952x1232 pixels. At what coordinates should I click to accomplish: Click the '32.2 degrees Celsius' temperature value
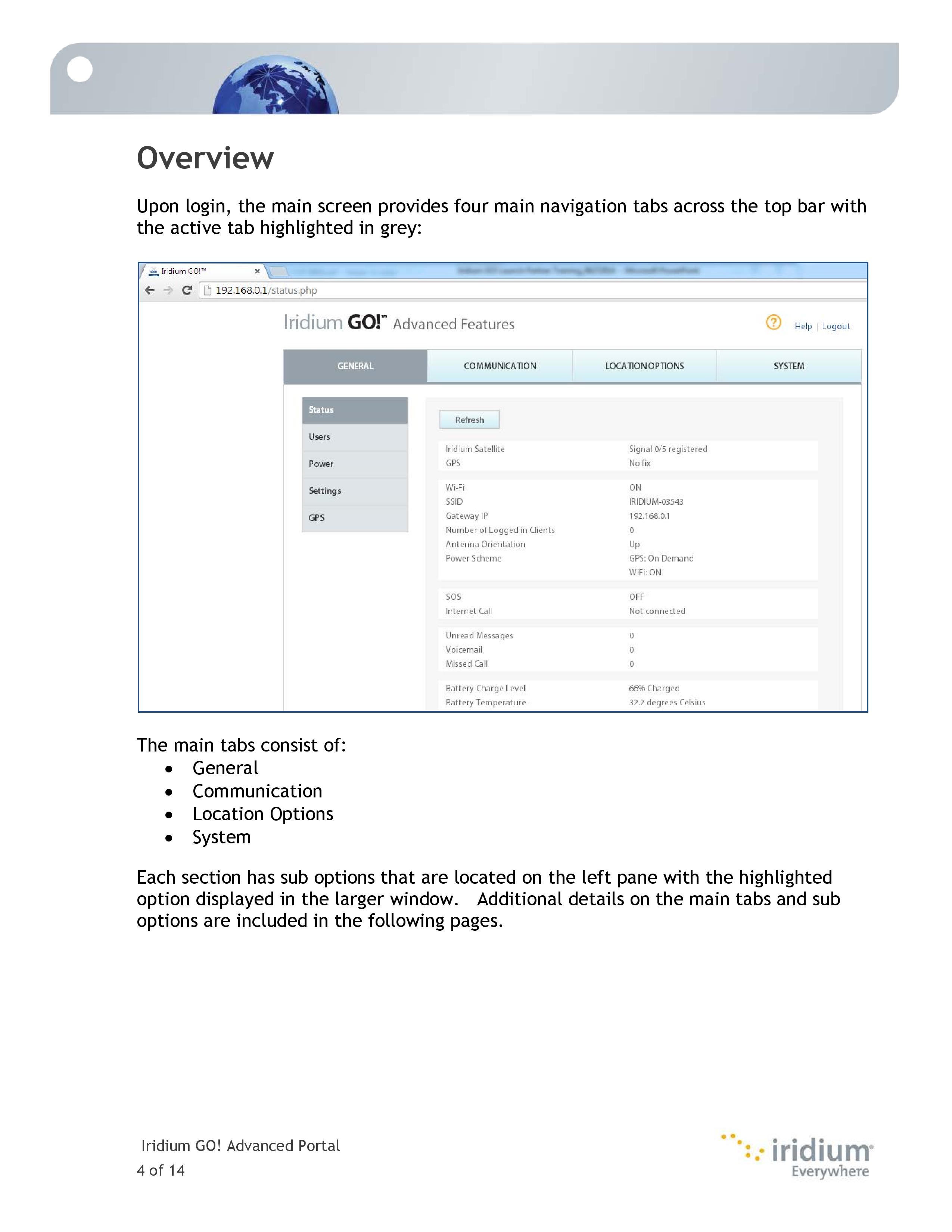[667, 702]
